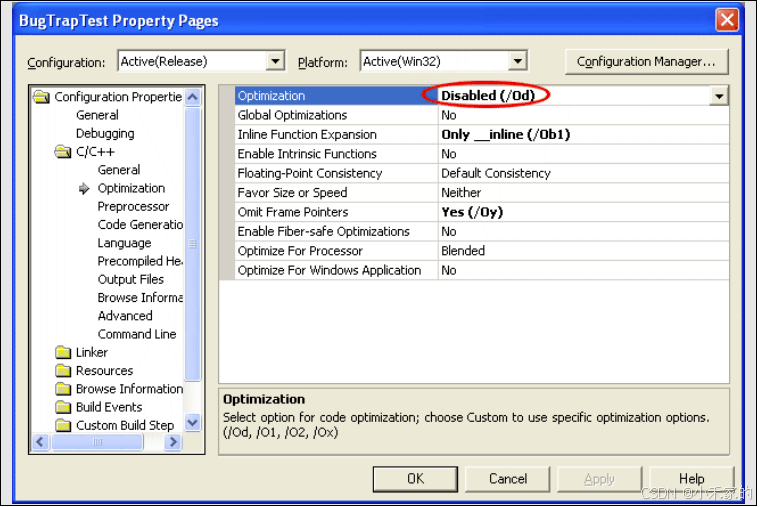Viewport: 760px width, 507px height.
Task: Click the tree's horizontal scroll left arrow
Action: tap(40, 442)
